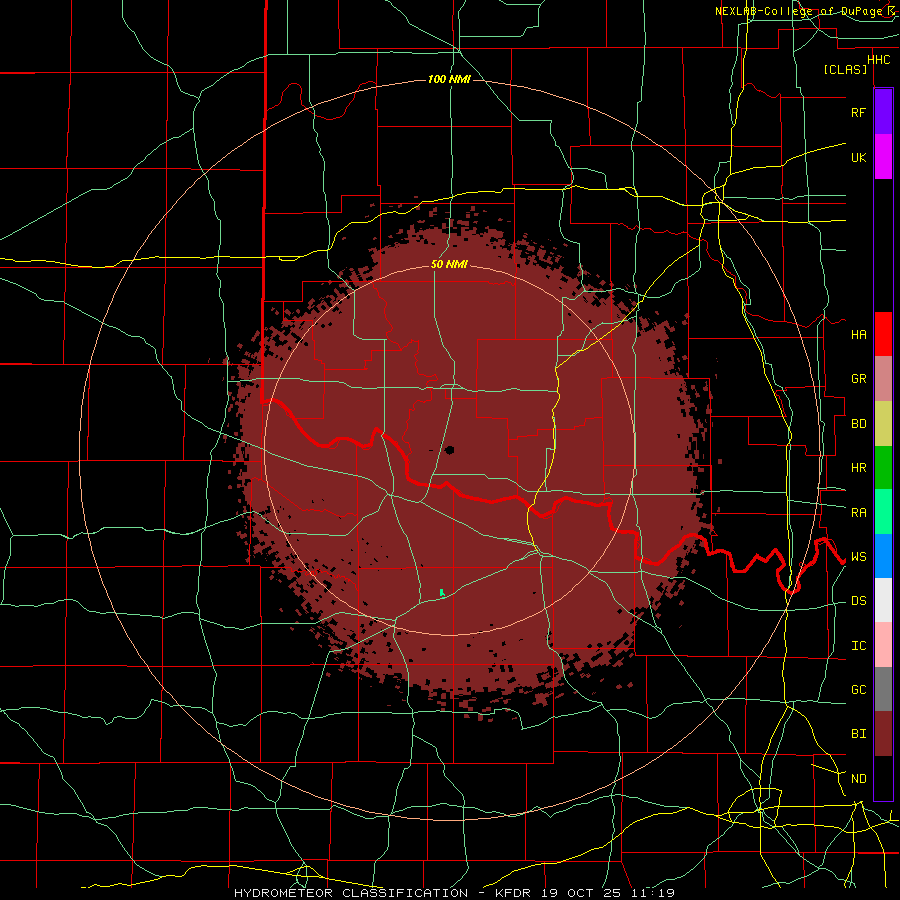Viewport: 900px width, 900px height.
Task: Click the KFDR station identifier
Action: (x=514, y=893)
